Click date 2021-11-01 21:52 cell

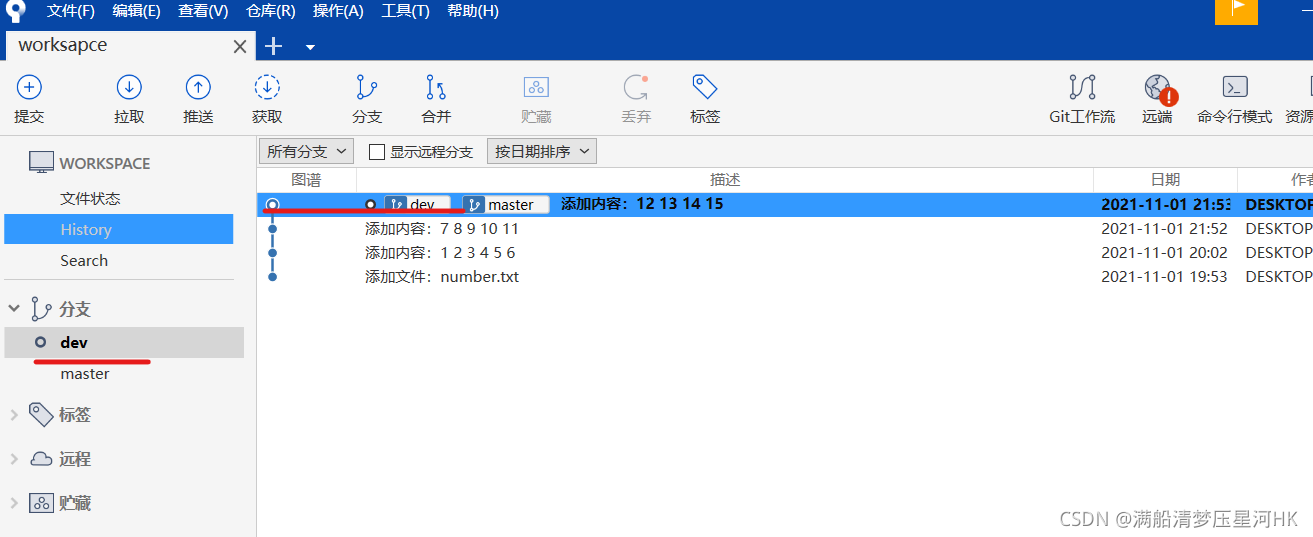(1164, 228)
